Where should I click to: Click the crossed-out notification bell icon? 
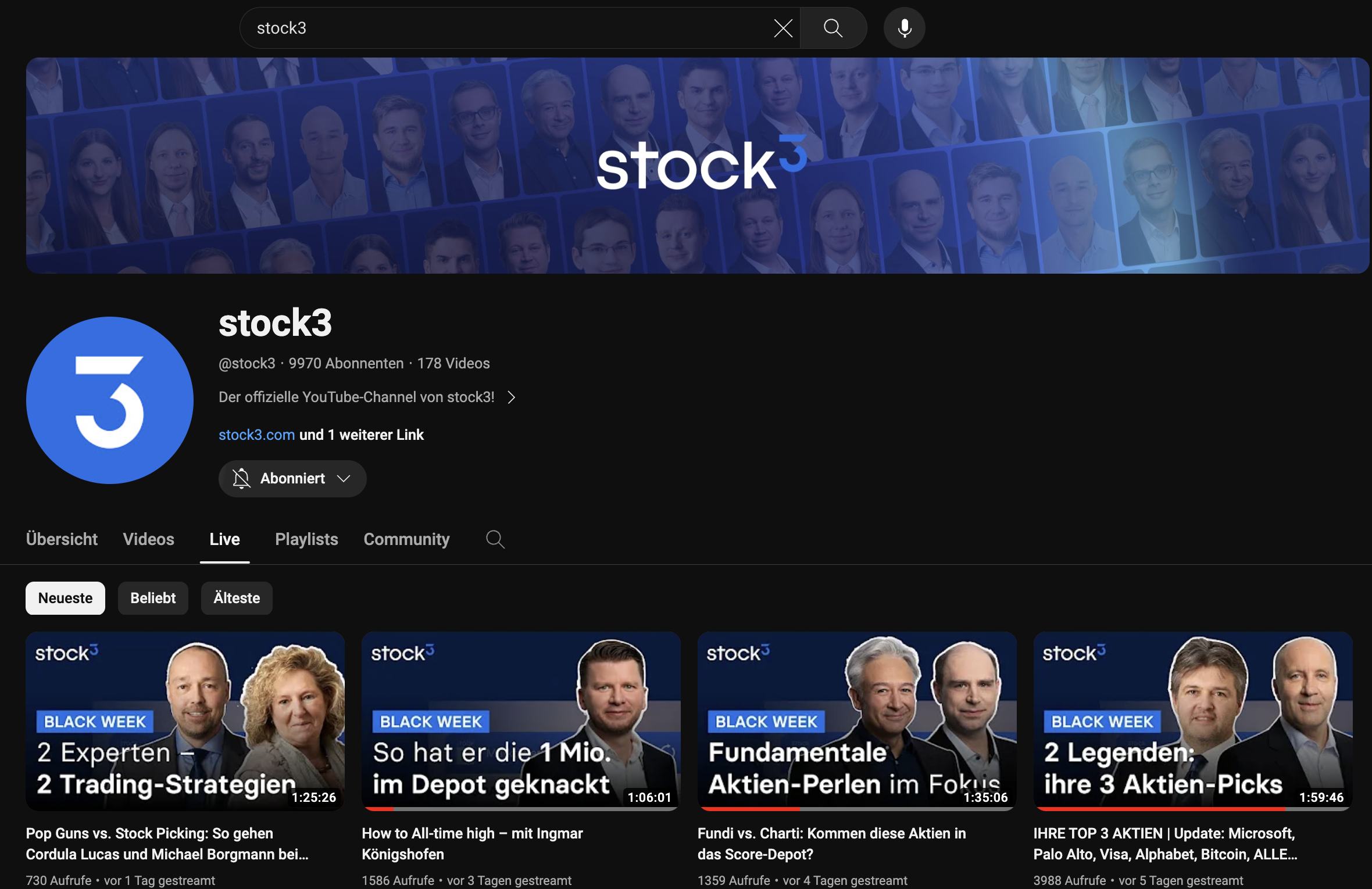[x=241, y=479]
